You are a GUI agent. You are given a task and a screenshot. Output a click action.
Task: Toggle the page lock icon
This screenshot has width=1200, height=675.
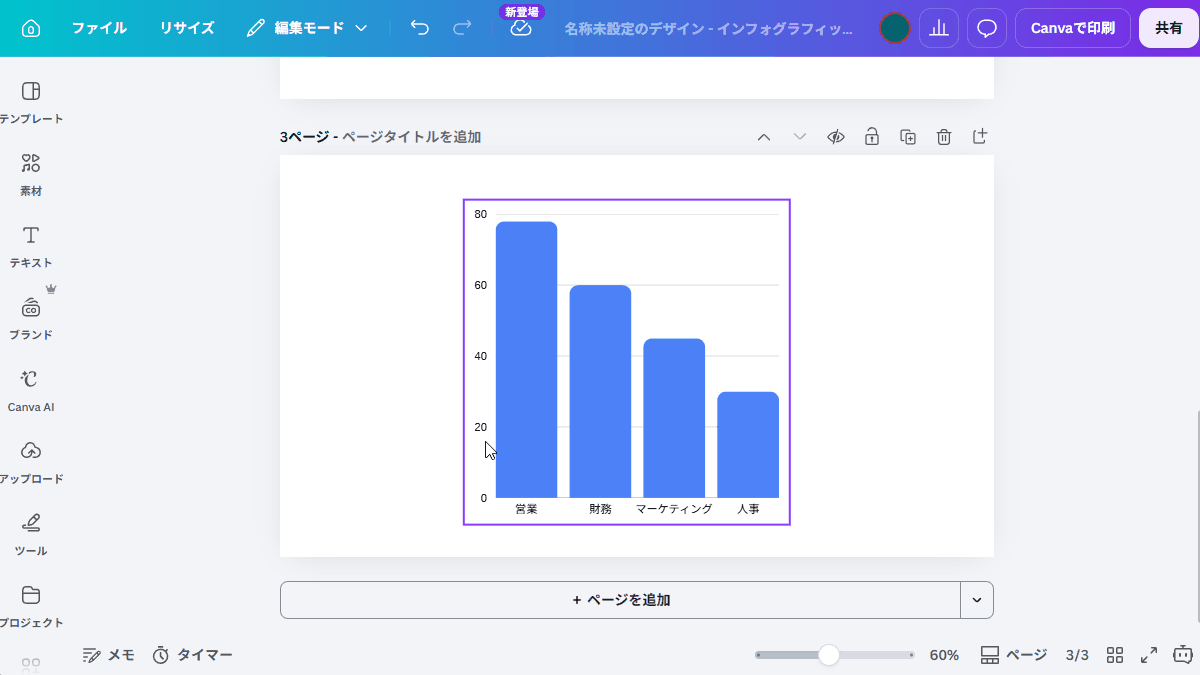(872, 137)
